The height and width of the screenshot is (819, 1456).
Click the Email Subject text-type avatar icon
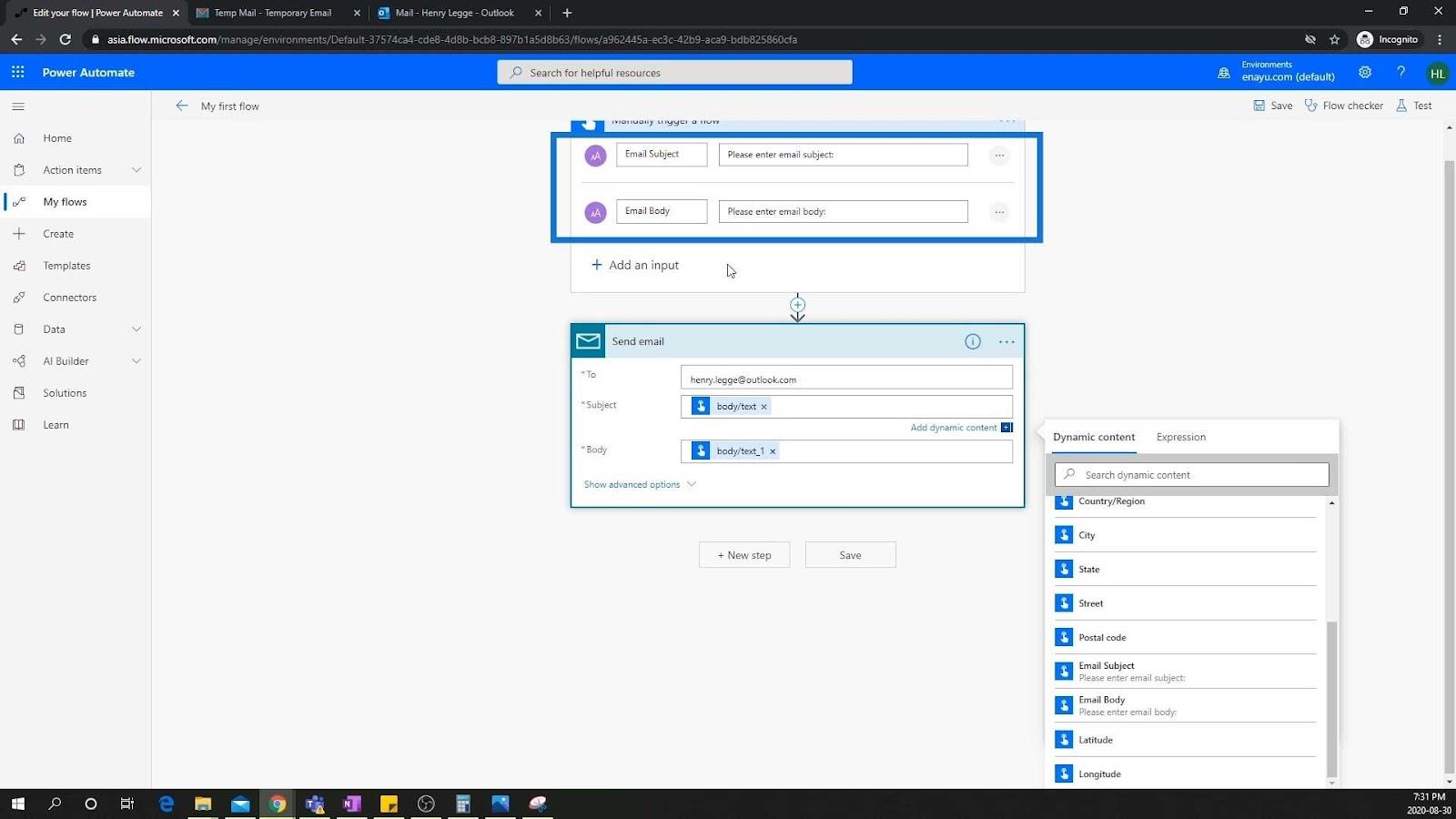[x=595, y=156]
